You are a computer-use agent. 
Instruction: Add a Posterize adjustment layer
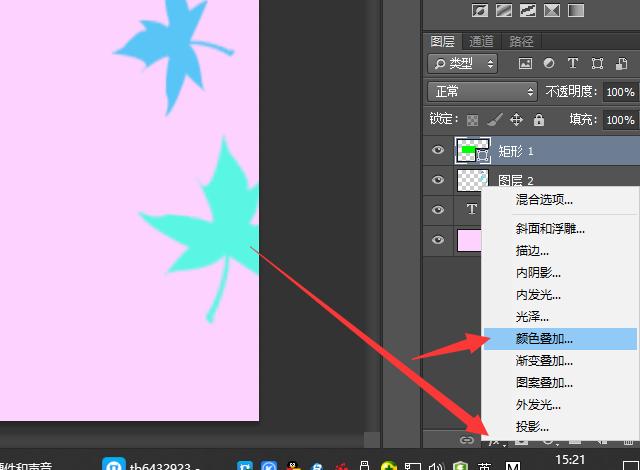click(504, 10)
